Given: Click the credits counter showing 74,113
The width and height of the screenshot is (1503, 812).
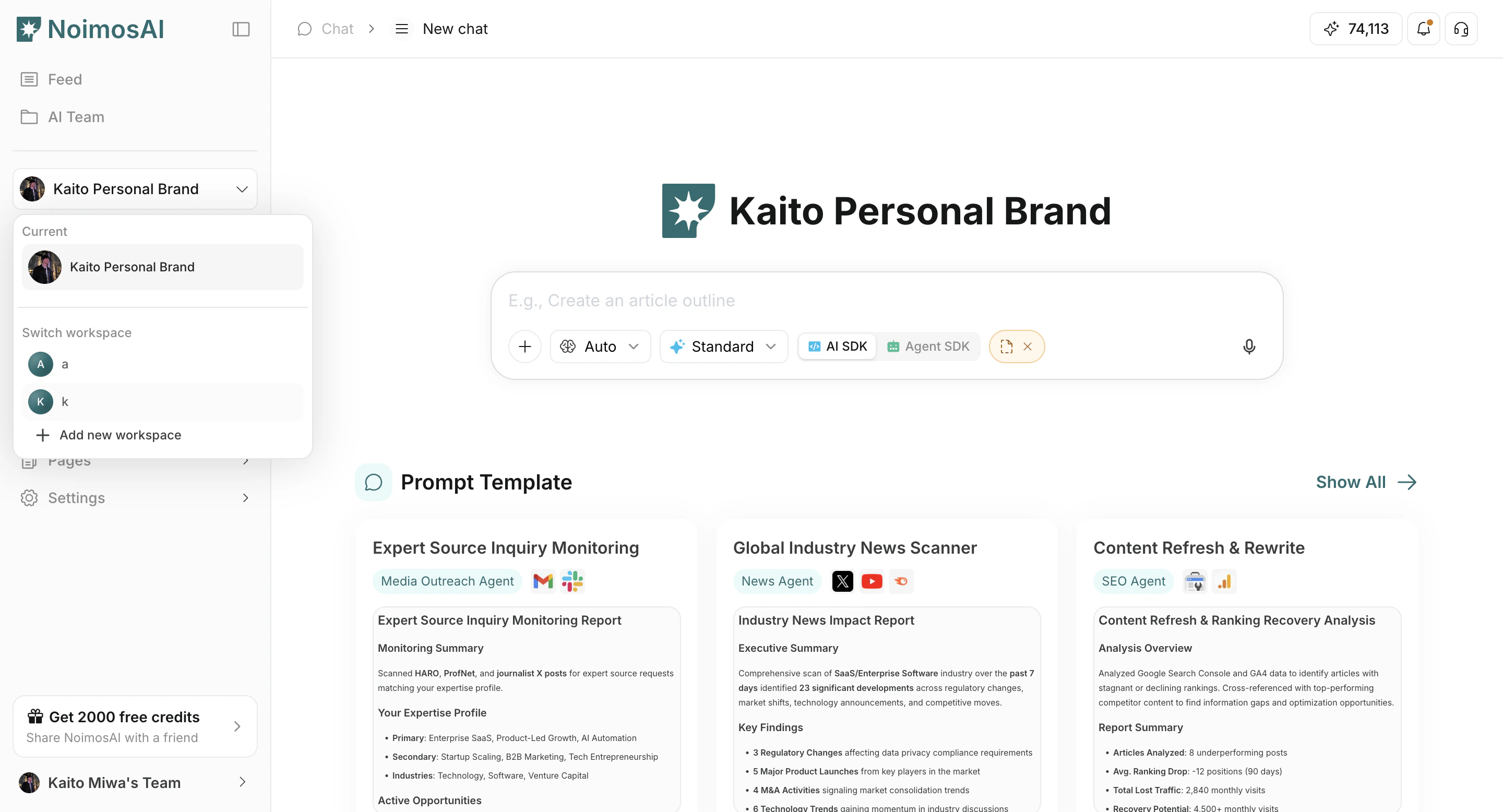Looking at the screenshot, I should (1355, 29).
